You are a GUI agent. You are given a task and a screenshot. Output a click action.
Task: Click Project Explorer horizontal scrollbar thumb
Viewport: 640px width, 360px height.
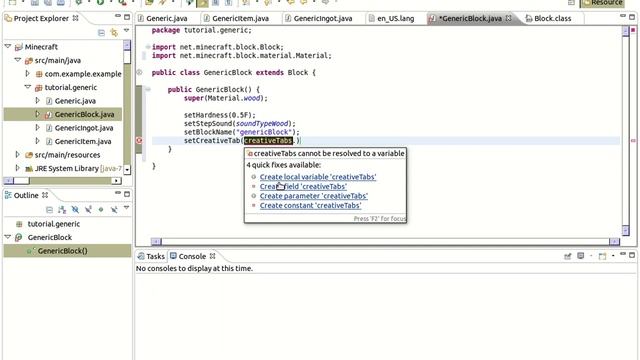tap(21, 180)
